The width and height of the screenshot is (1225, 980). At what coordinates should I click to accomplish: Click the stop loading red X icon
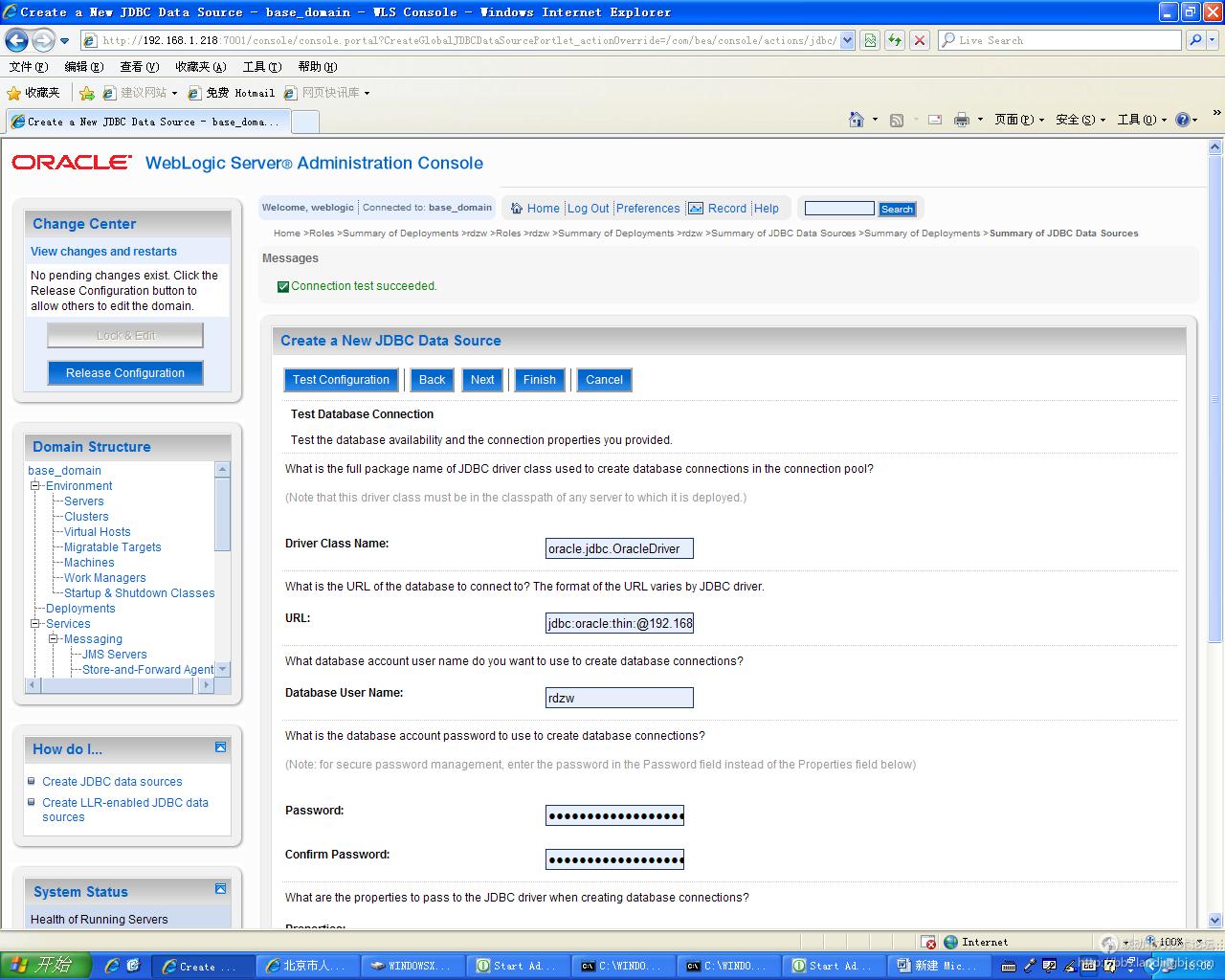(920, 40)
